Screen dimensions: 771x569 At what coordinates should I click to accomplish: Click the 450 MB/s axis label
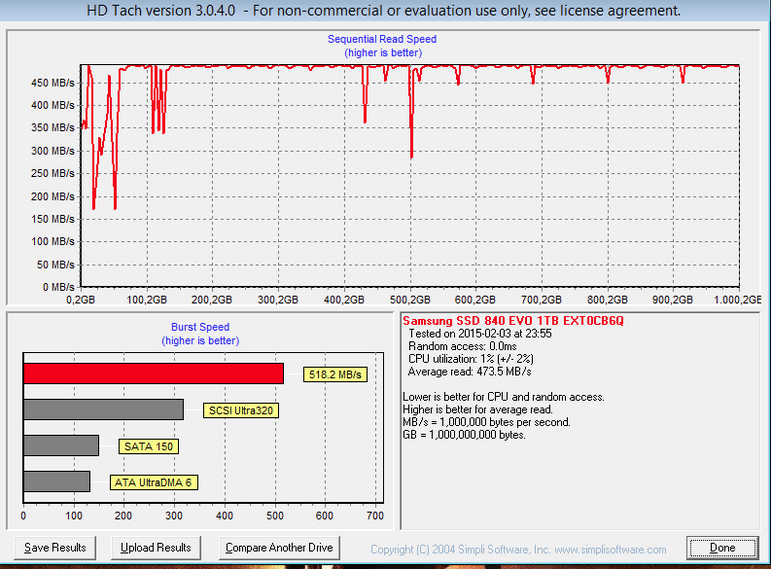click(x=53, y=83)
